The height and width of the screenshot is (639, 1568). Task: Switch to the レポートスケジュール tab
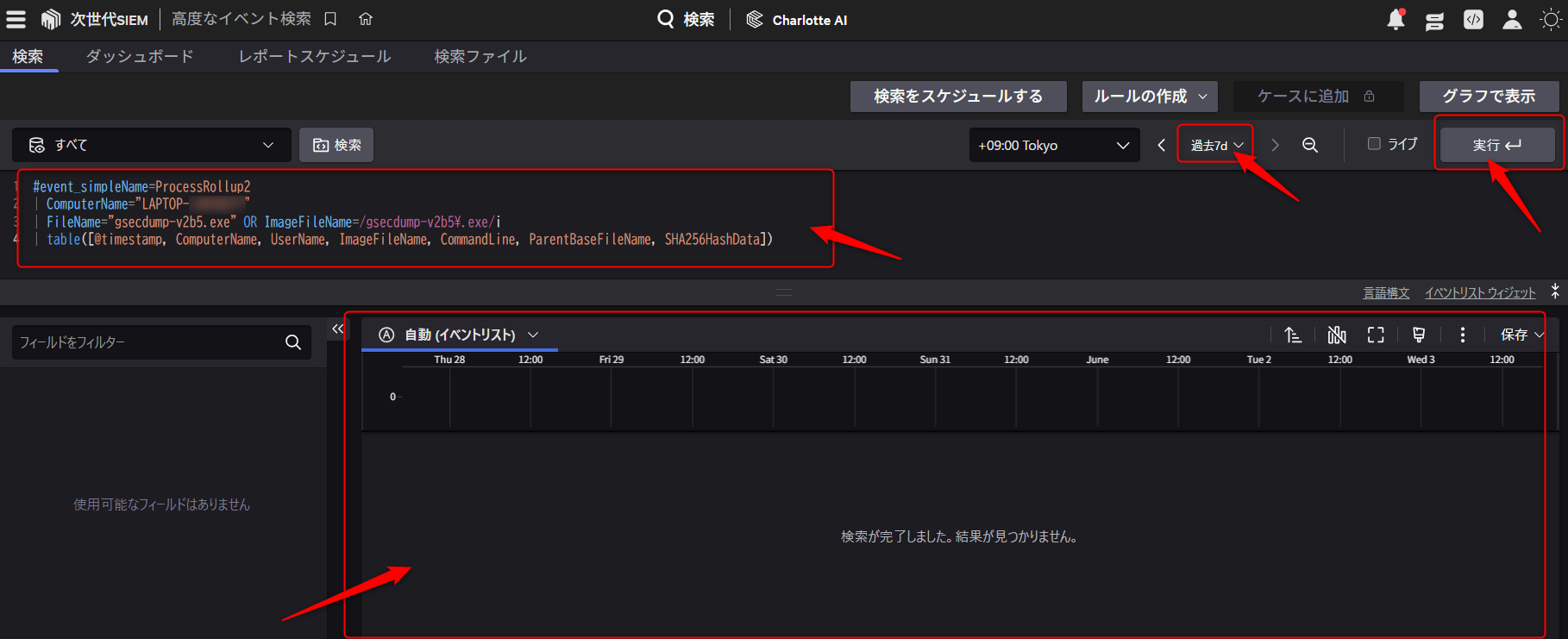315,56
